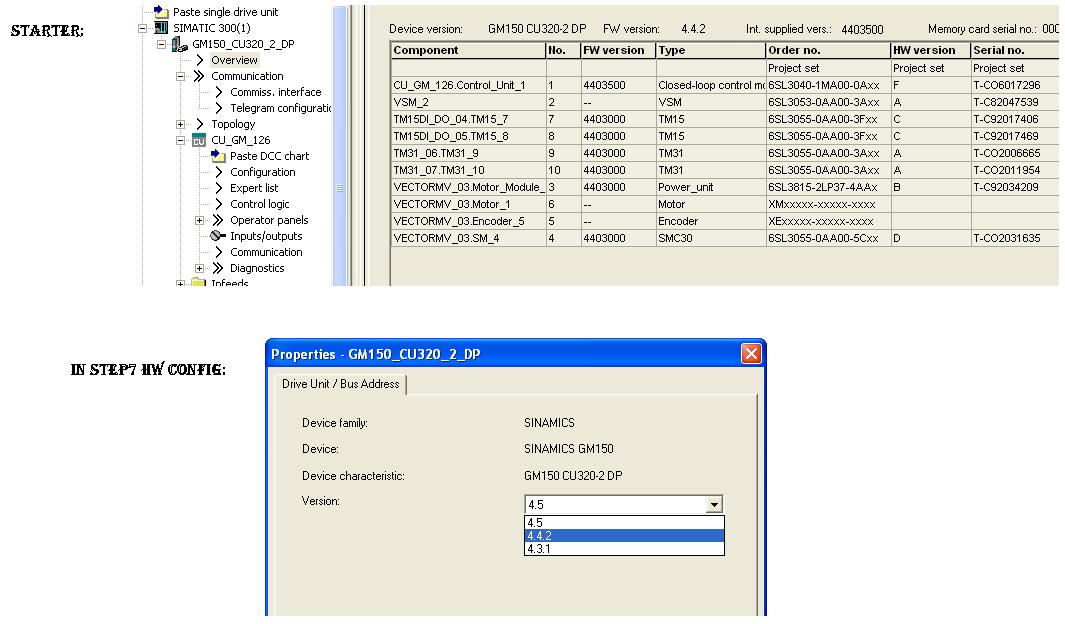Choose version 4.3.1 from the list
Viewport: 1065px width, 624px height.
[x=624, y=549]
